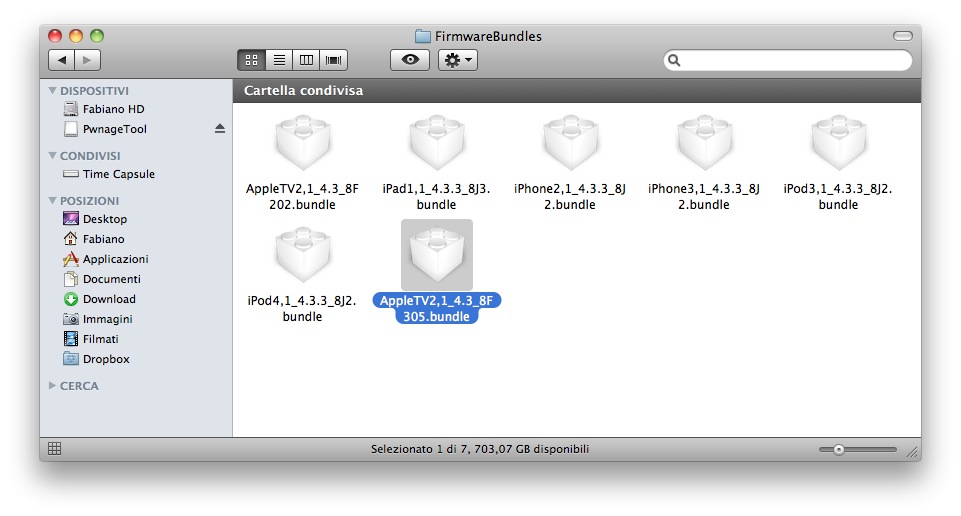The height and width of the screenshot is (516, 961).
Task: Switch to column view mode
Action: [306, 60]
